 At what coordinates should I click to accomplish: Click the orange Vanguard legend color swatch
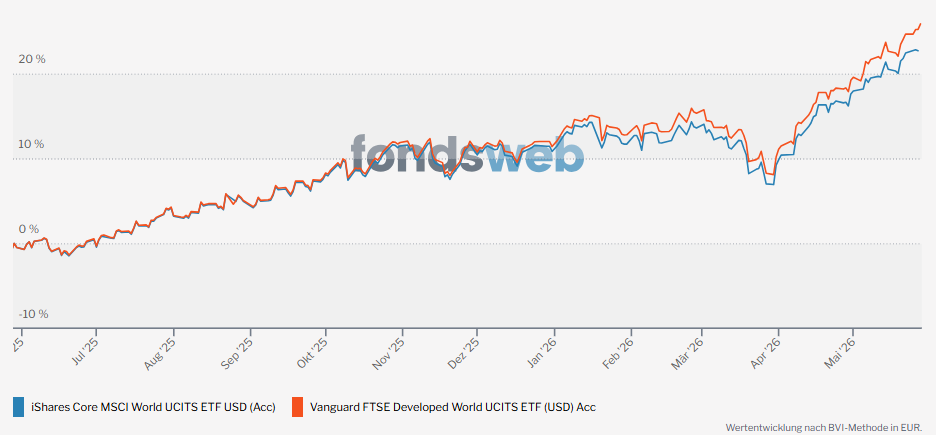(x=297, y=407)
